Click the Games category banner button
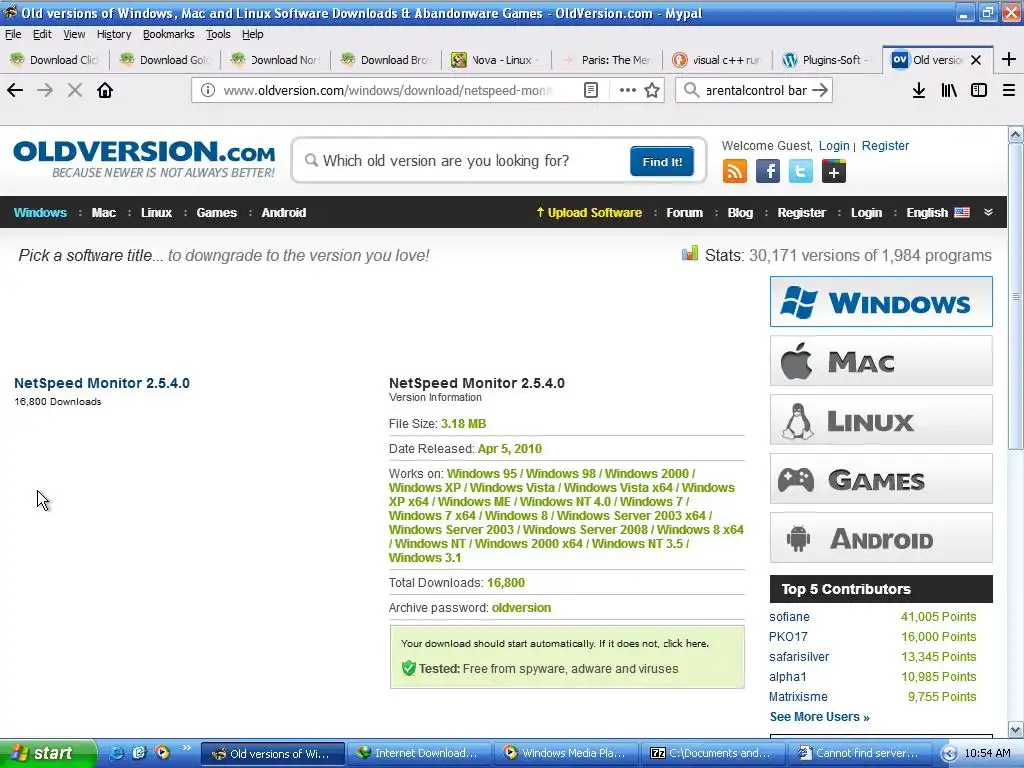 [881, 479]
